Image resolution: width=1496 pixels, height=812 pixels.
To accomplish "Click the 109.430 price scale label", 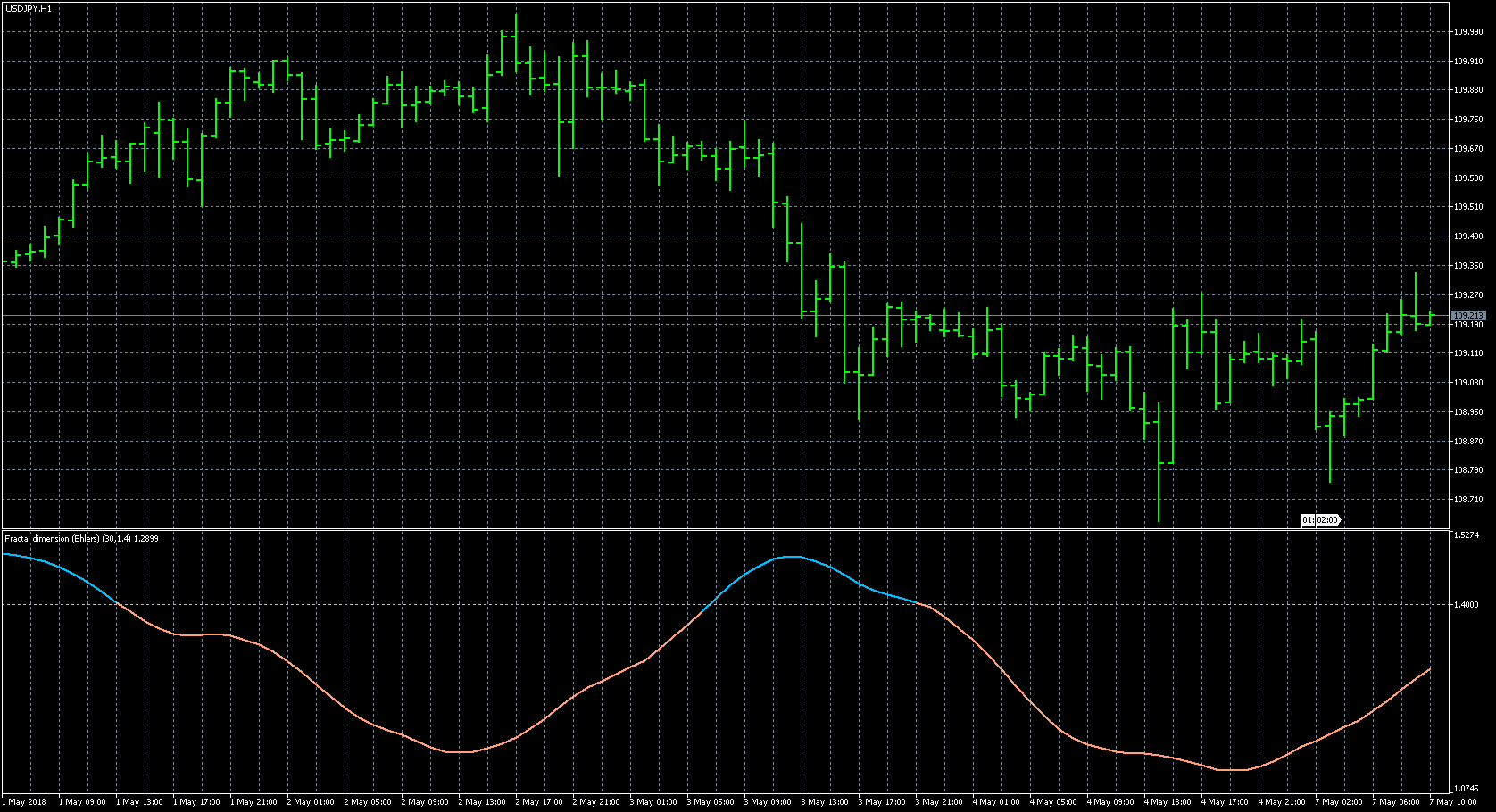I will click(x=1468, y=236).
